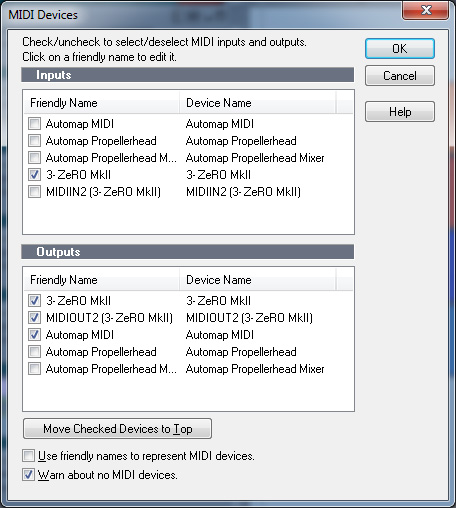Uncheck the MIDIOUT2 (3- ZeRO MkII) output checkbox
The image size is (456, 508).
[34, 318]
